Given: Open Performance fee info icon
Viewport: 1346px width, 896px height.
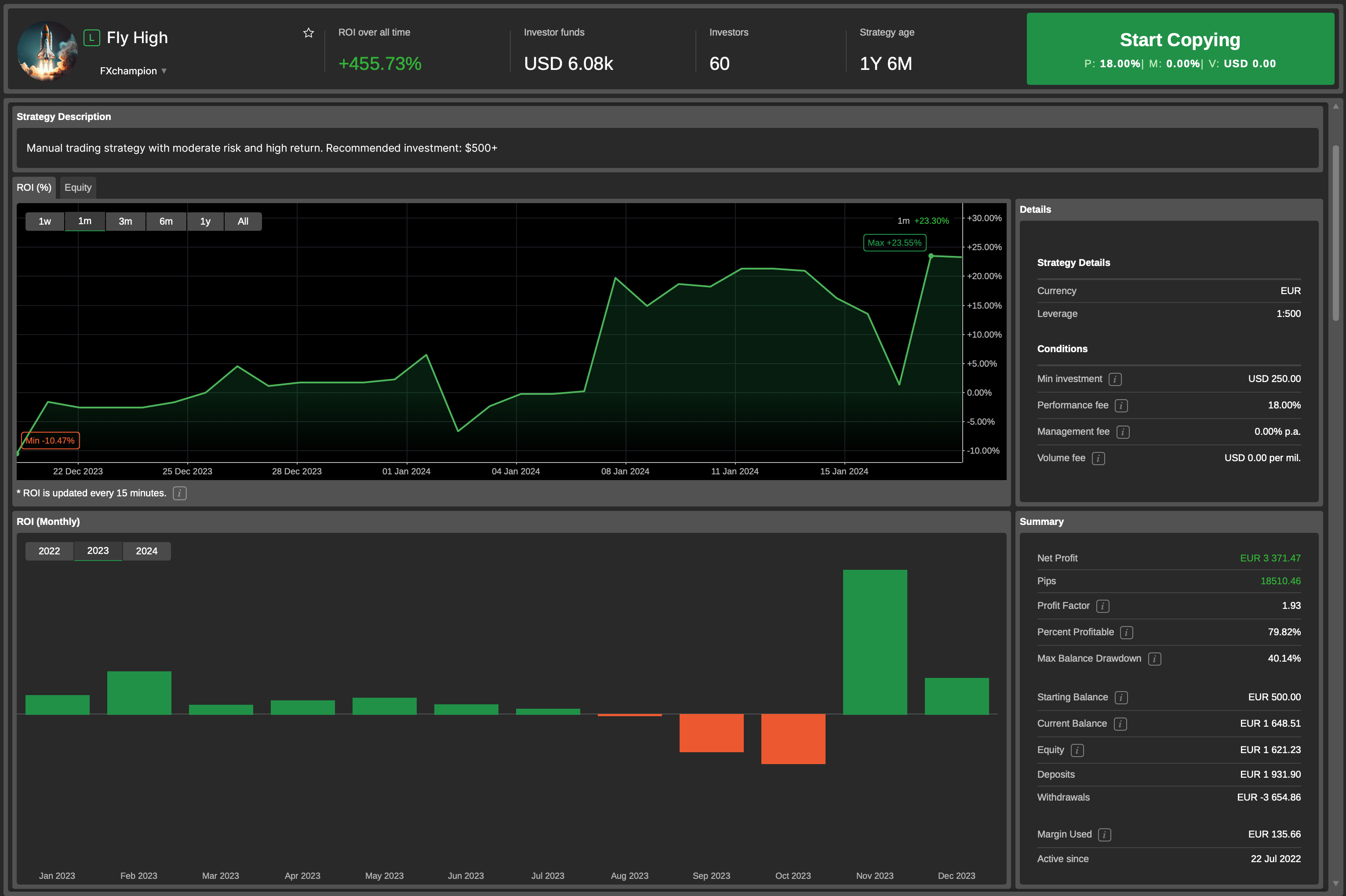Looking at the screenshot, I should pyautogui.click(x=1121, y=405).
